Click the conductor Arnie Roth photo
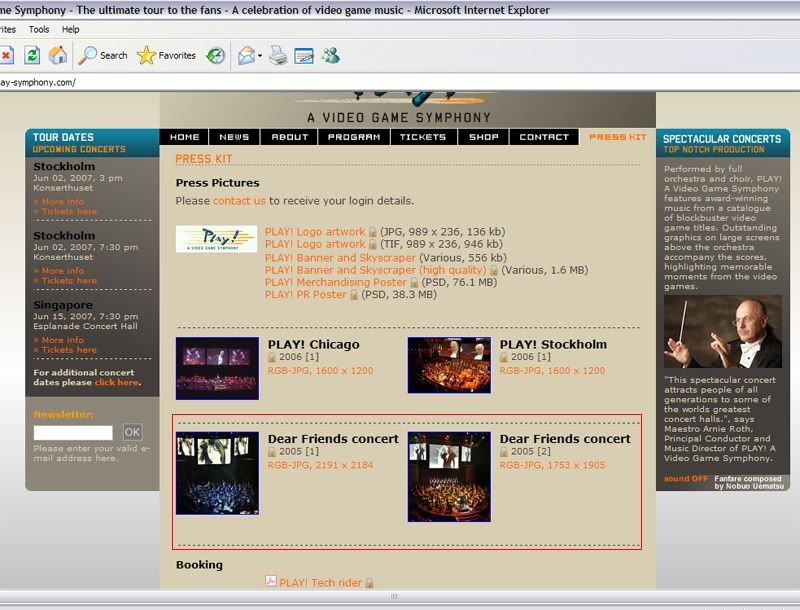Viewport: 800px width, 610px height. pyautogui.click(x=723, y=332)
